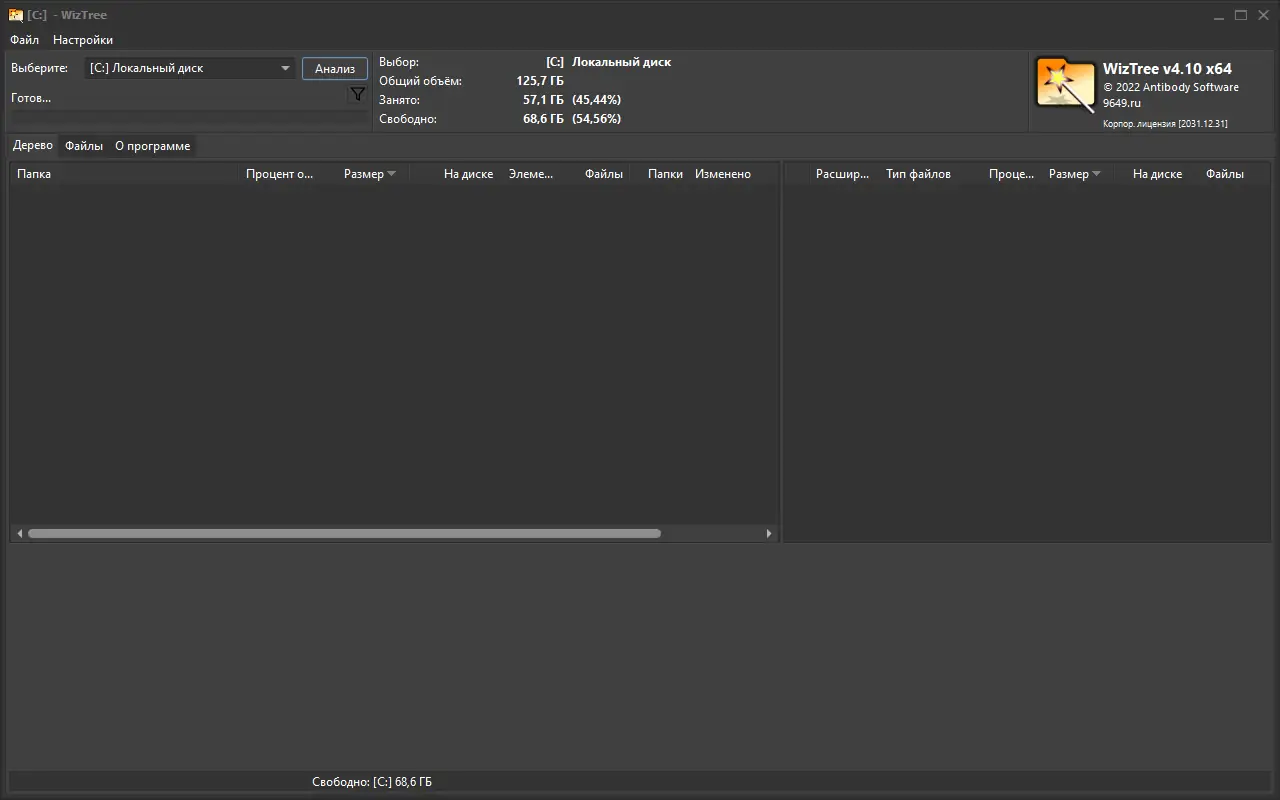This screenshot has height=800, width=1280.
Task: Click the filter funnel icon
Action: [x=357, y=94]
